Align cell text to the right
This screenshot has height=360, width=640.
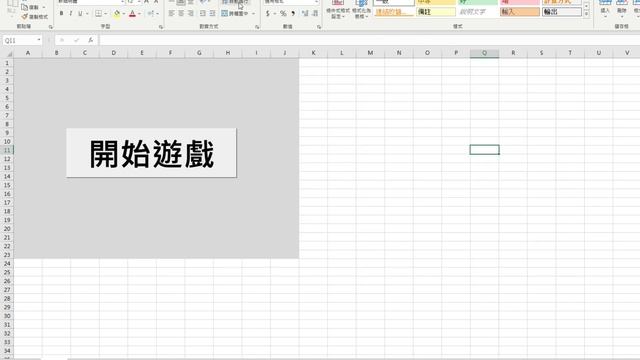[x=190, y=13]
